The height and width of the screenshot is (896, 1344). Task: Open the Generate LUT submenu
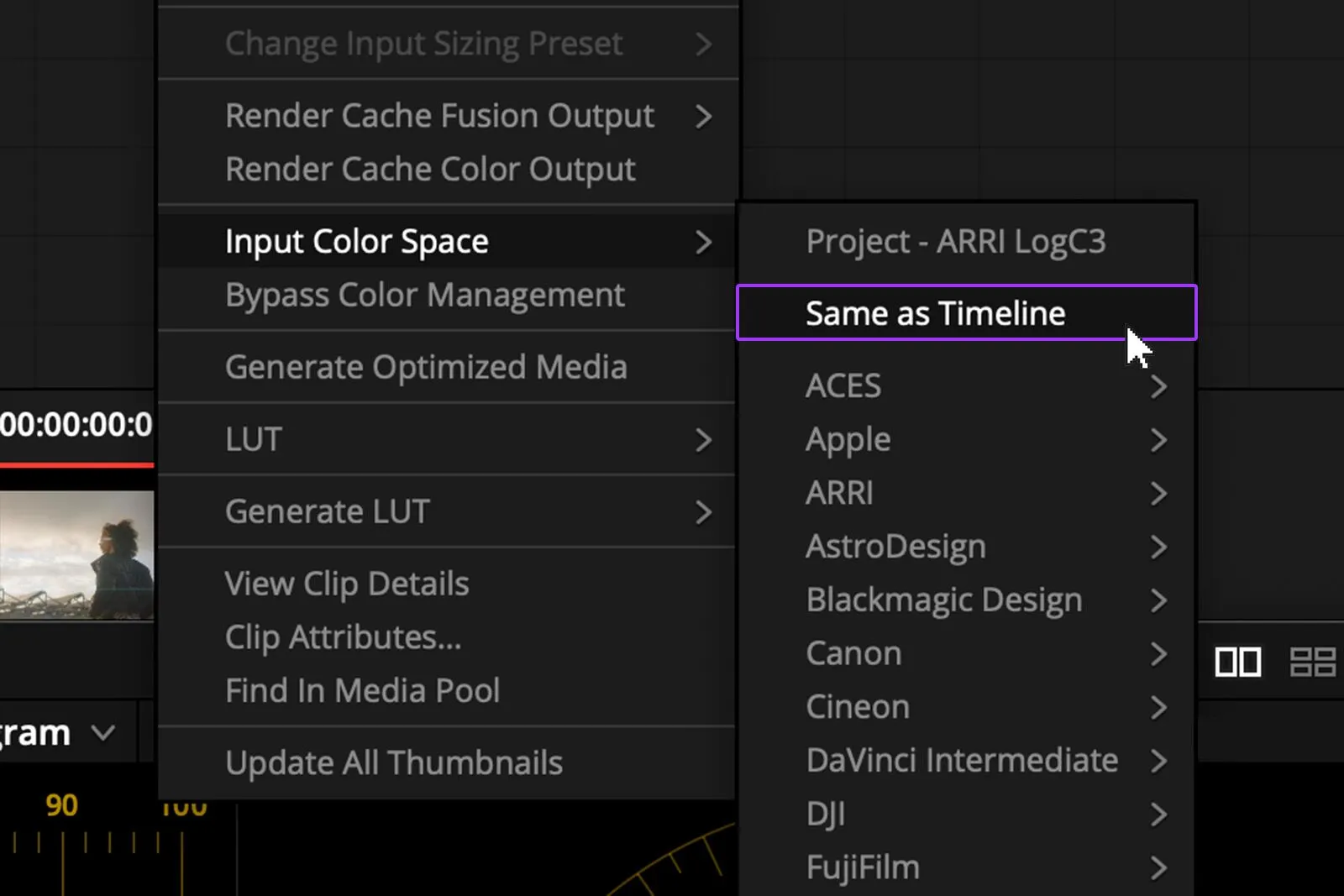tap(447, 511)
